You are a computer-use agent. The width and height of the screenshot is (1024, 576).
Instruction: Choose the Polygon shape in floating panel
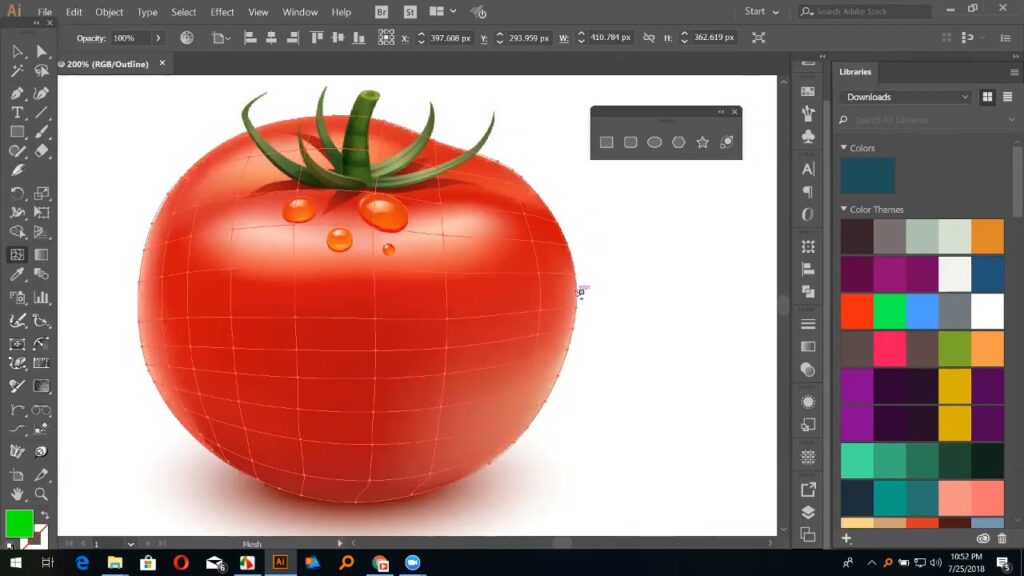click(679, 142)
